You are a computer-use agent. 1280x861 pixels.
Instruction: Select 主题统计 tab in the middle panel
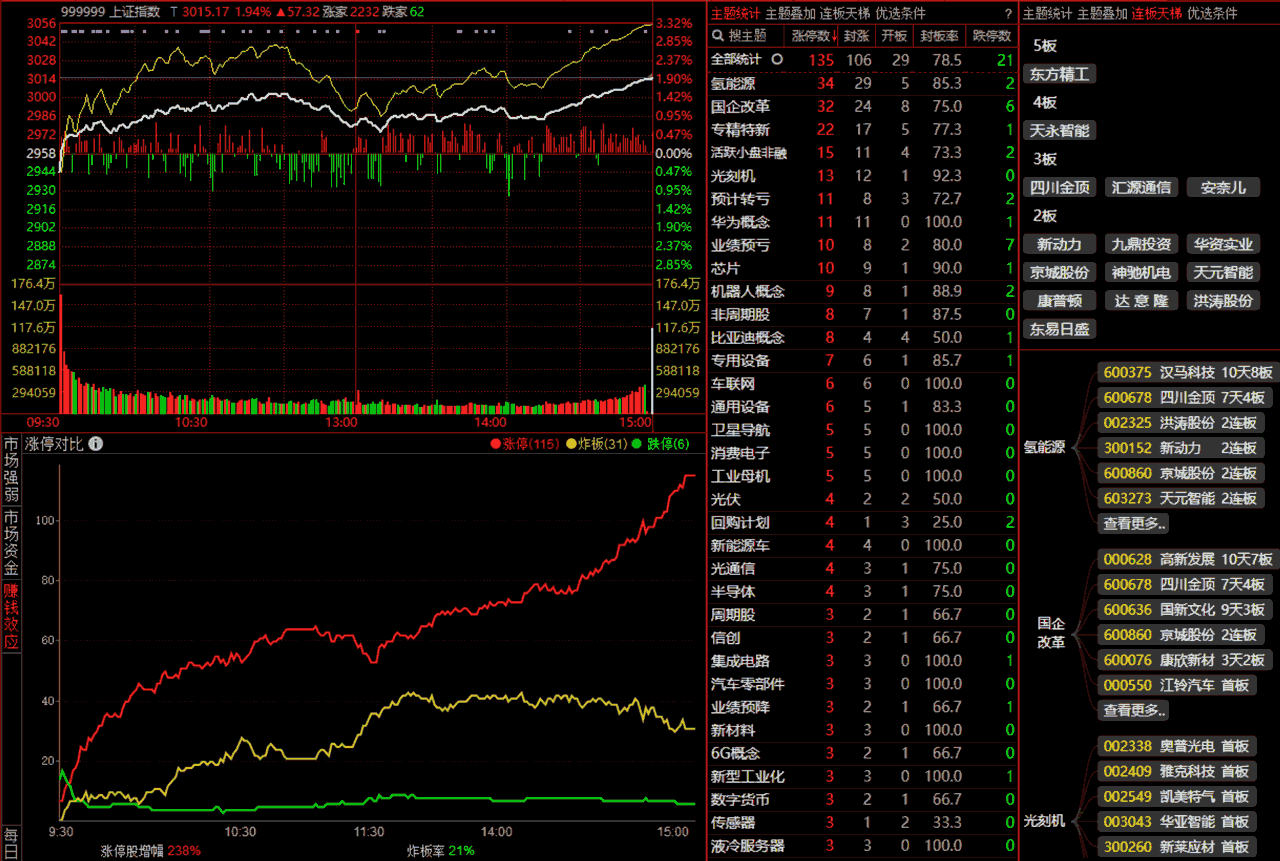pos(735,14)
